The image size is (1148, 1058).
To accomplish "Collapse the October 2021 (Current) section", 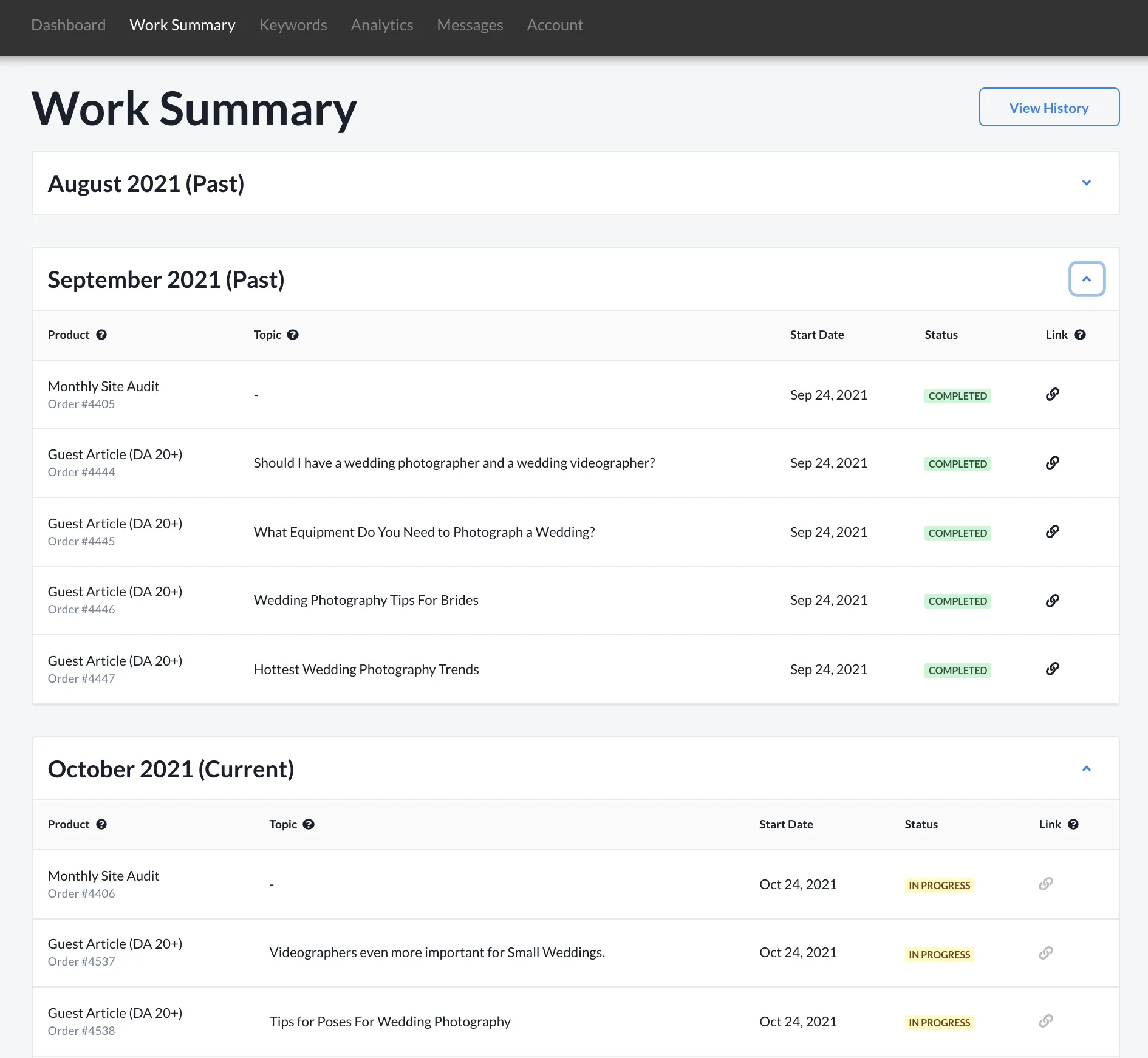I will tap(1086, 769).
